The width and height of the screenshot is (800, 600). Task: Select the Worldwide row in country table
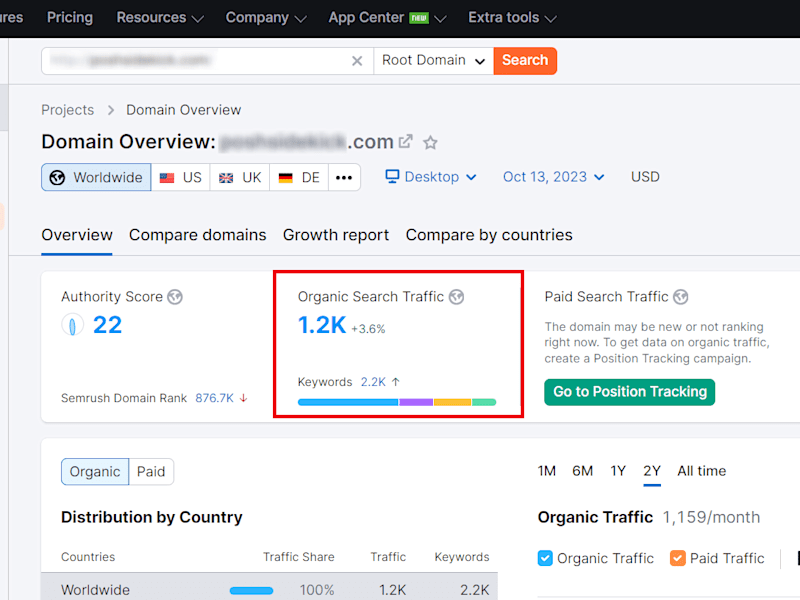[269, 587]
